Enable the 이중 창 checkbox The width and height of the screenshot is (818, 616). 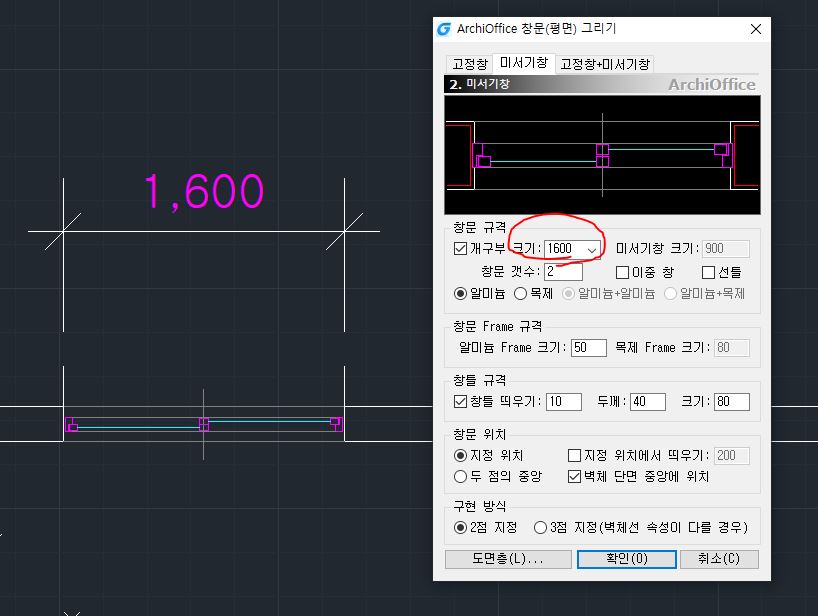click(x=622, y=272)
